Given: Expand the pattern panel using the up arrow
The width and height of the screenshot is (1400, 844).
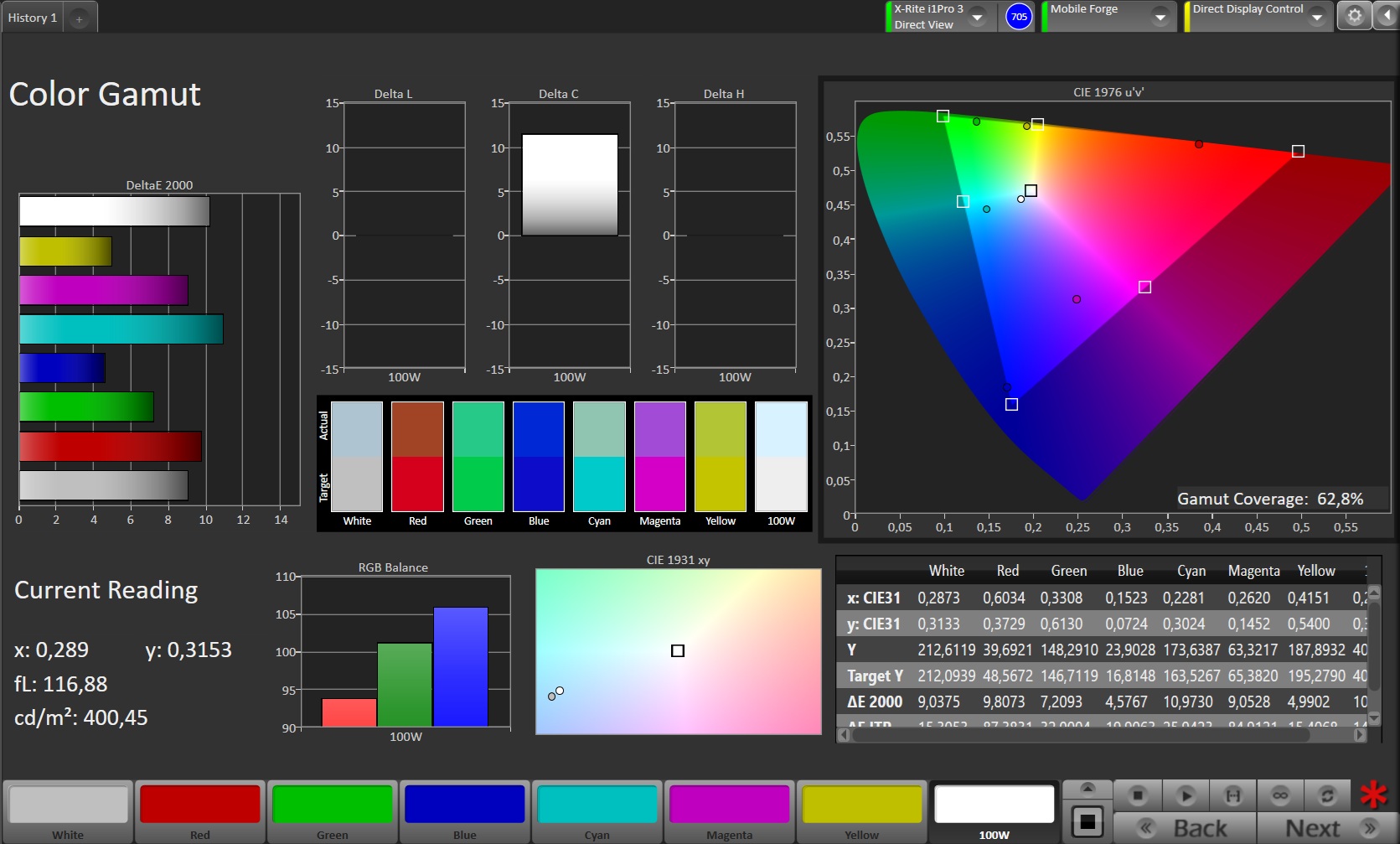Looking at the screenshot, I should [1087, 788].
